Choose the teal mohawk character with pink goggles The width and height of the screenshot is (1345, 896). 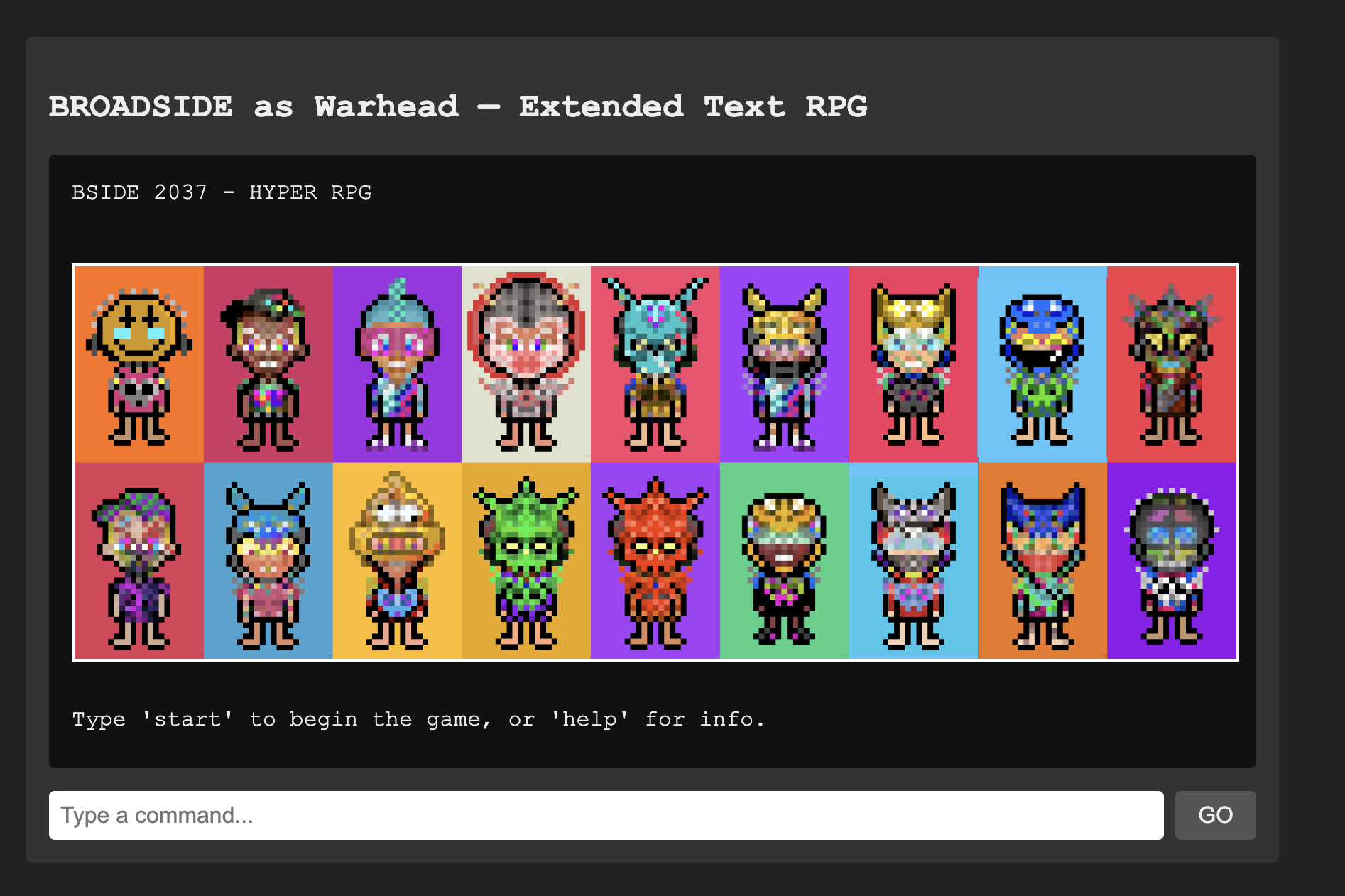pyautogui.click(x=397, y=364)
